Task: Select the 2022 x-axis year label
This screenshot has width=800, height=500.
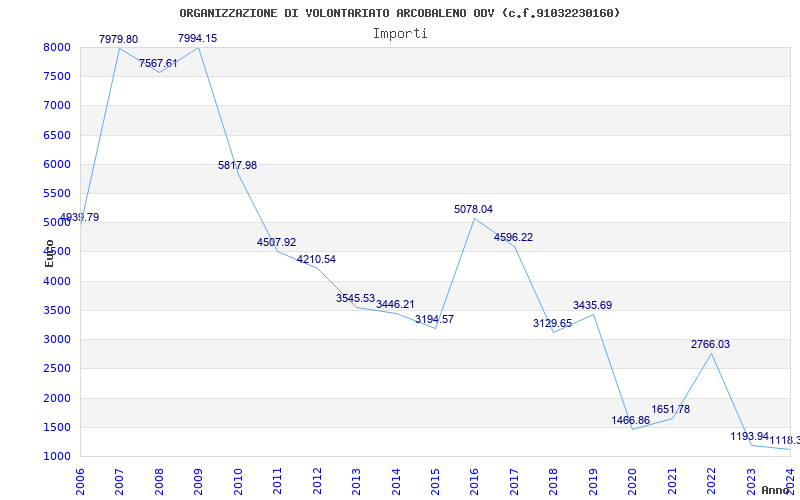Action: [712, 481]
